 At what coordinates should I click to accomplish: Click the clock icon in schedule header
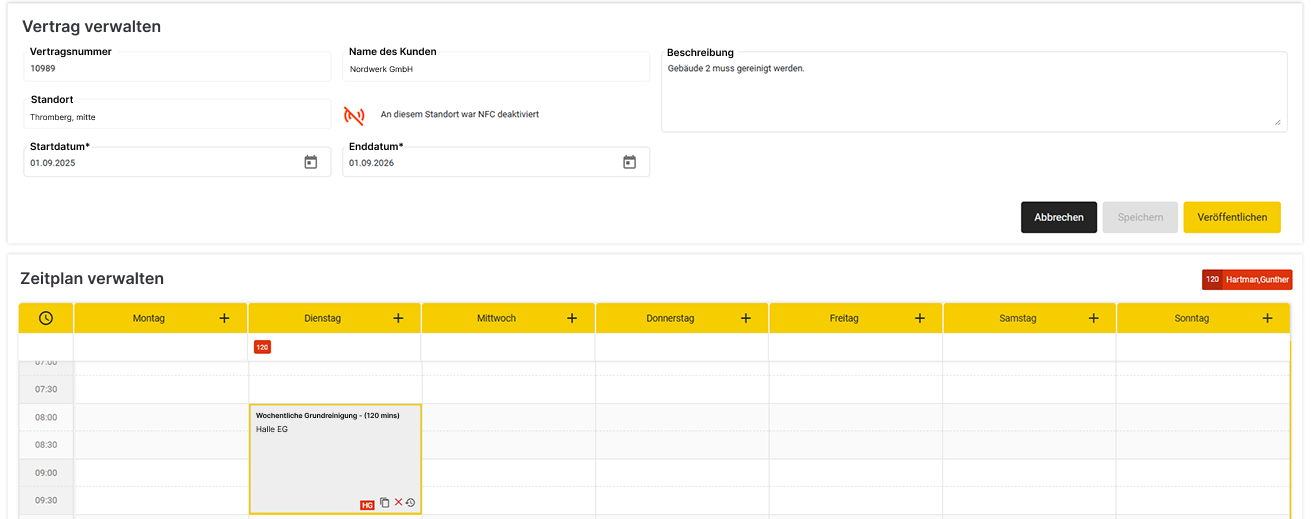tap(46, 318)
